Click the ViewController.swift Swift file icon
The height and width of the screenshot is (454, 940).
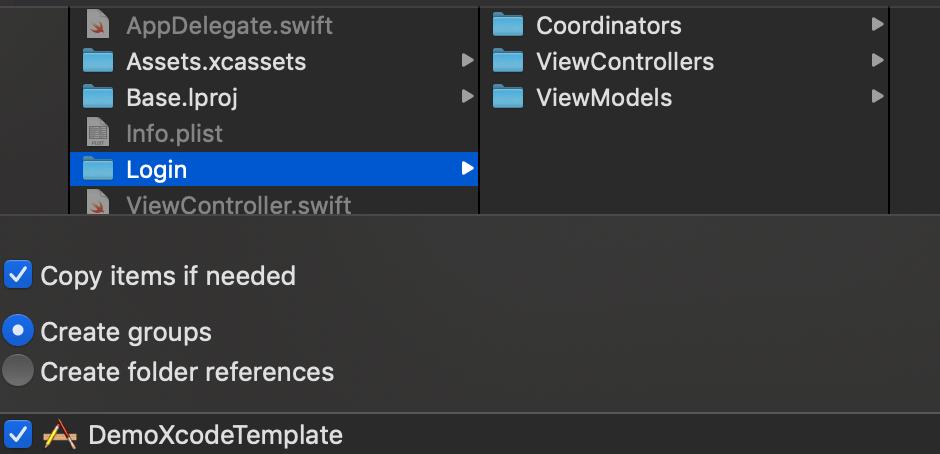coord(97,202)
